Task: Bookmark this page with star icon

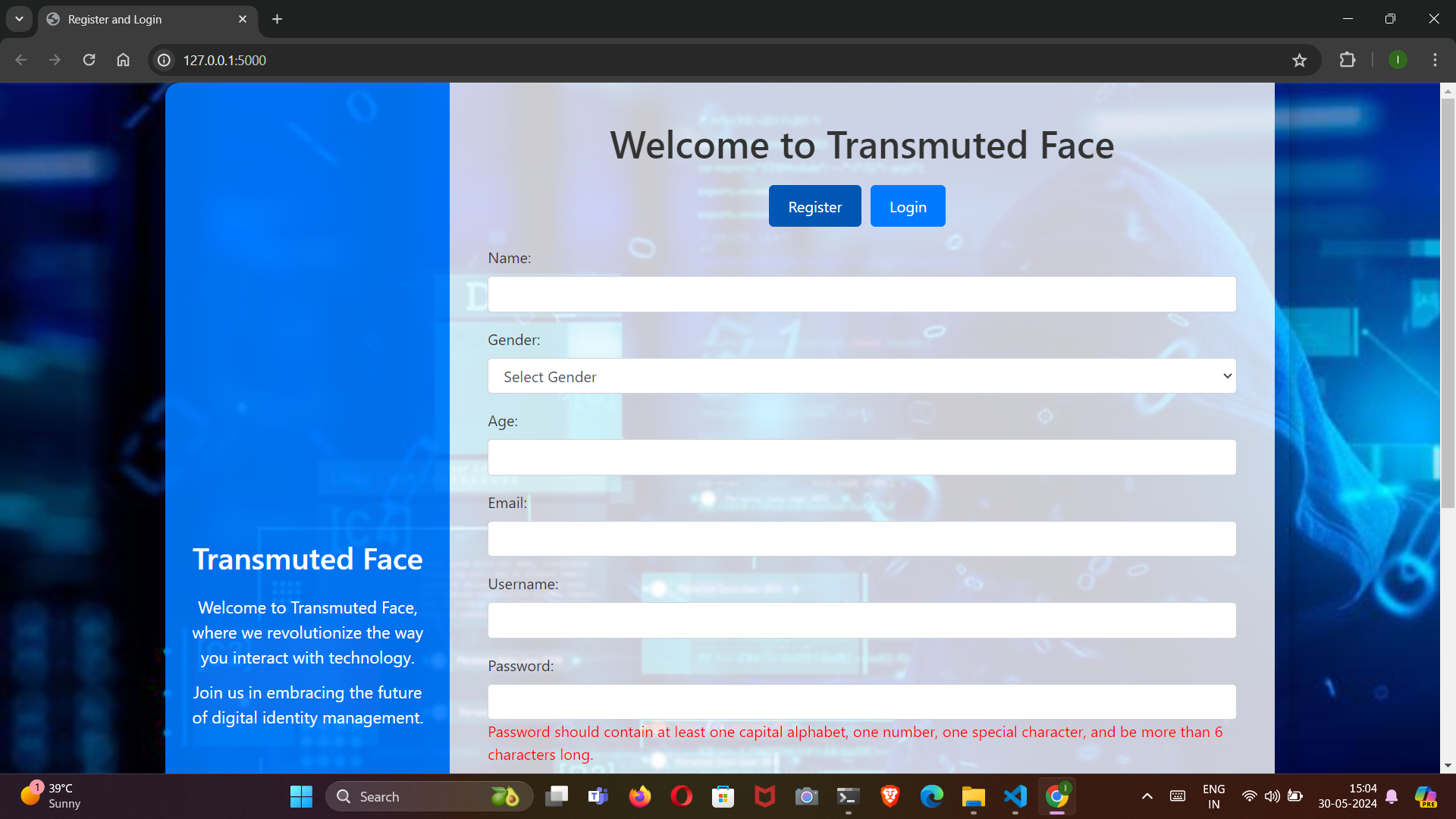Action: pos(1299,60)
